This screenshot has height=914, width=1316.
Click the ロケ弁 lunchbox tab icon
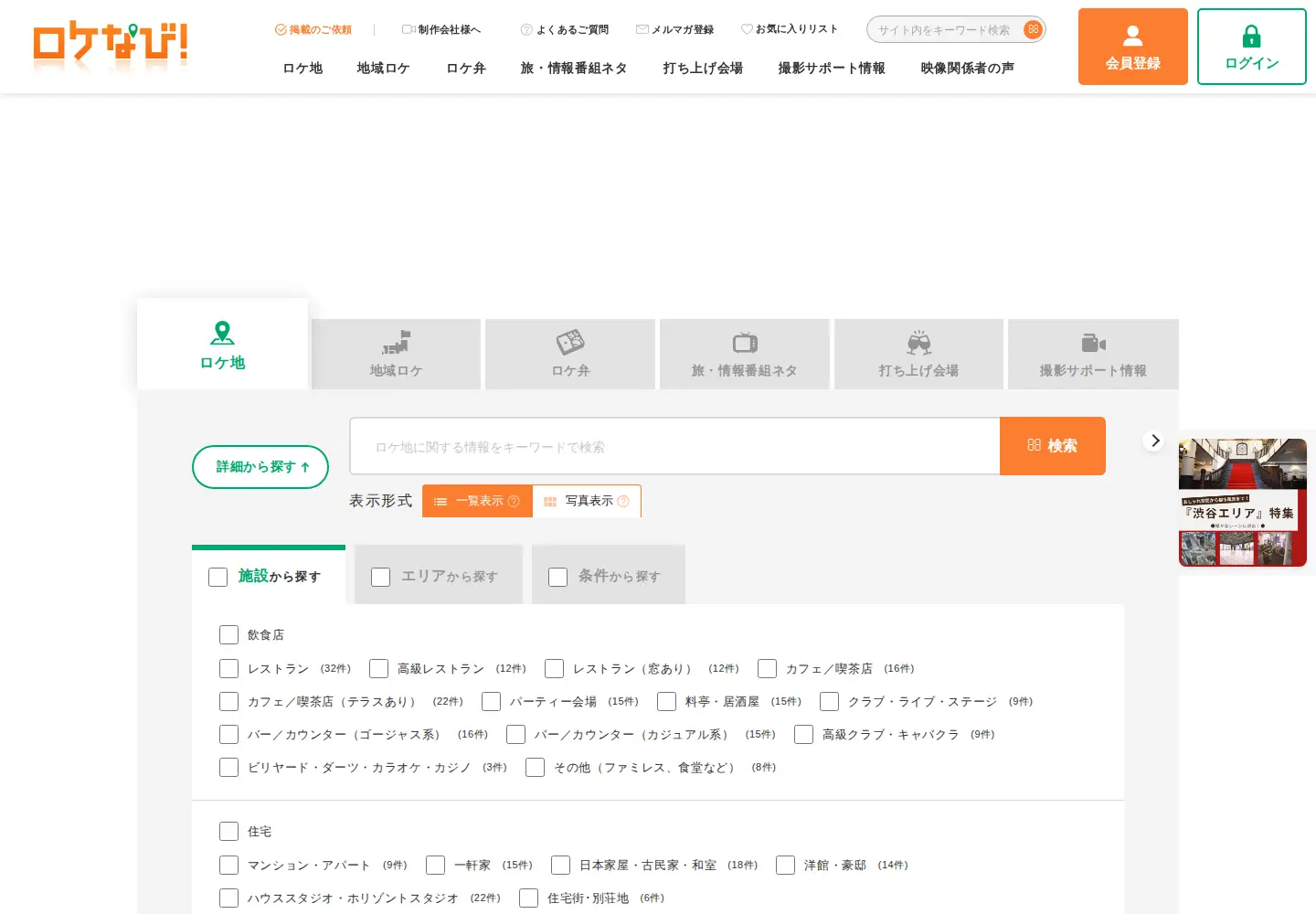pos(570,343)
